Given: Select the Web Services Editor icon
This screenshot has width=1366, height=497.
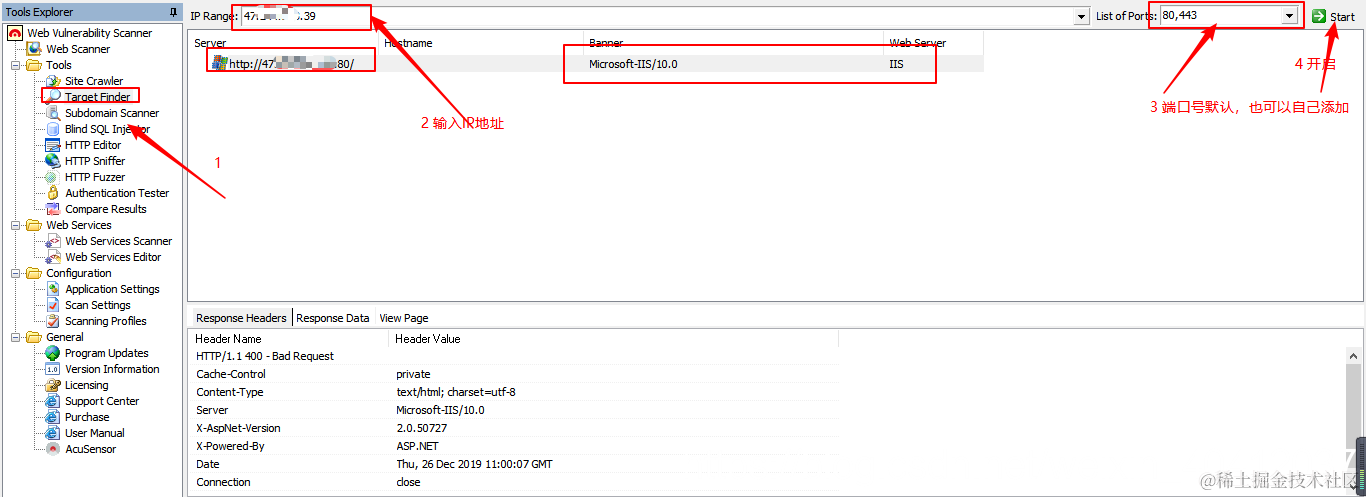Looking at the screenshot, I should coord(53,257).
